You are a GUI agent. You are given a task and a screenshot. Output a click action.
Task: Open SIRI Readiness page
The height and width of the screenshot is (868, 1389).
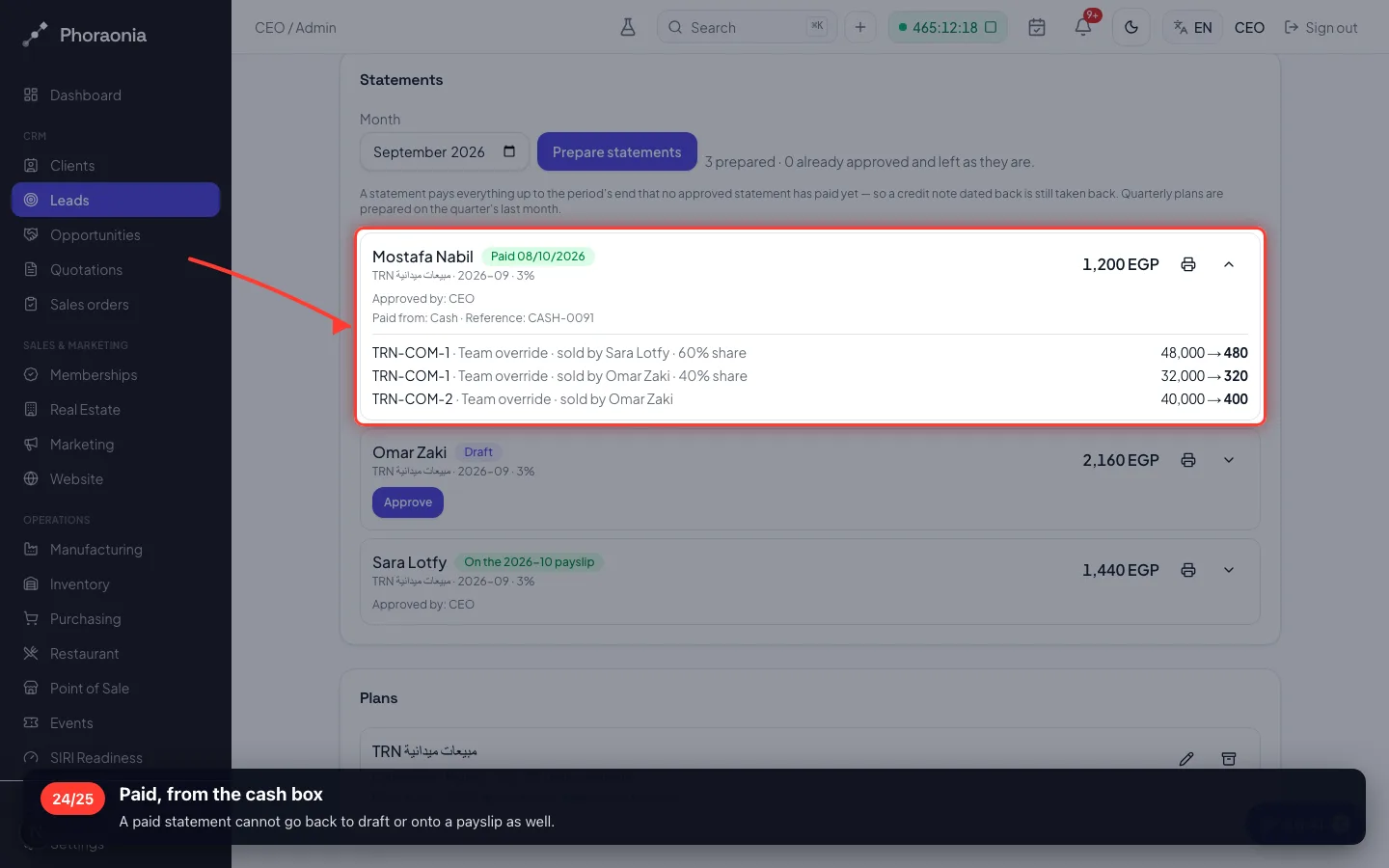coord(116,758)
